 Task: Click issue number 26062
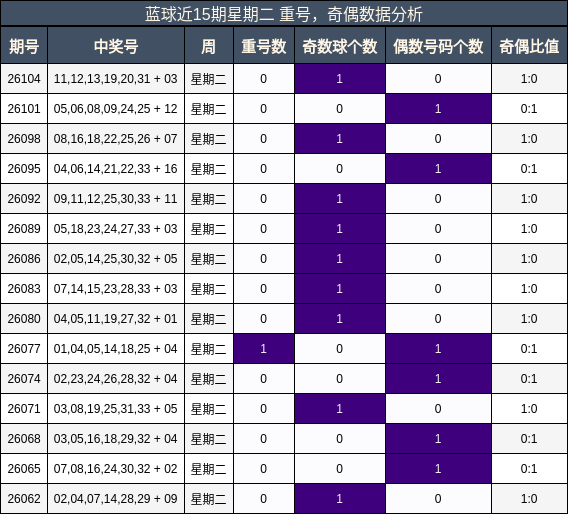tap(24, 499)
